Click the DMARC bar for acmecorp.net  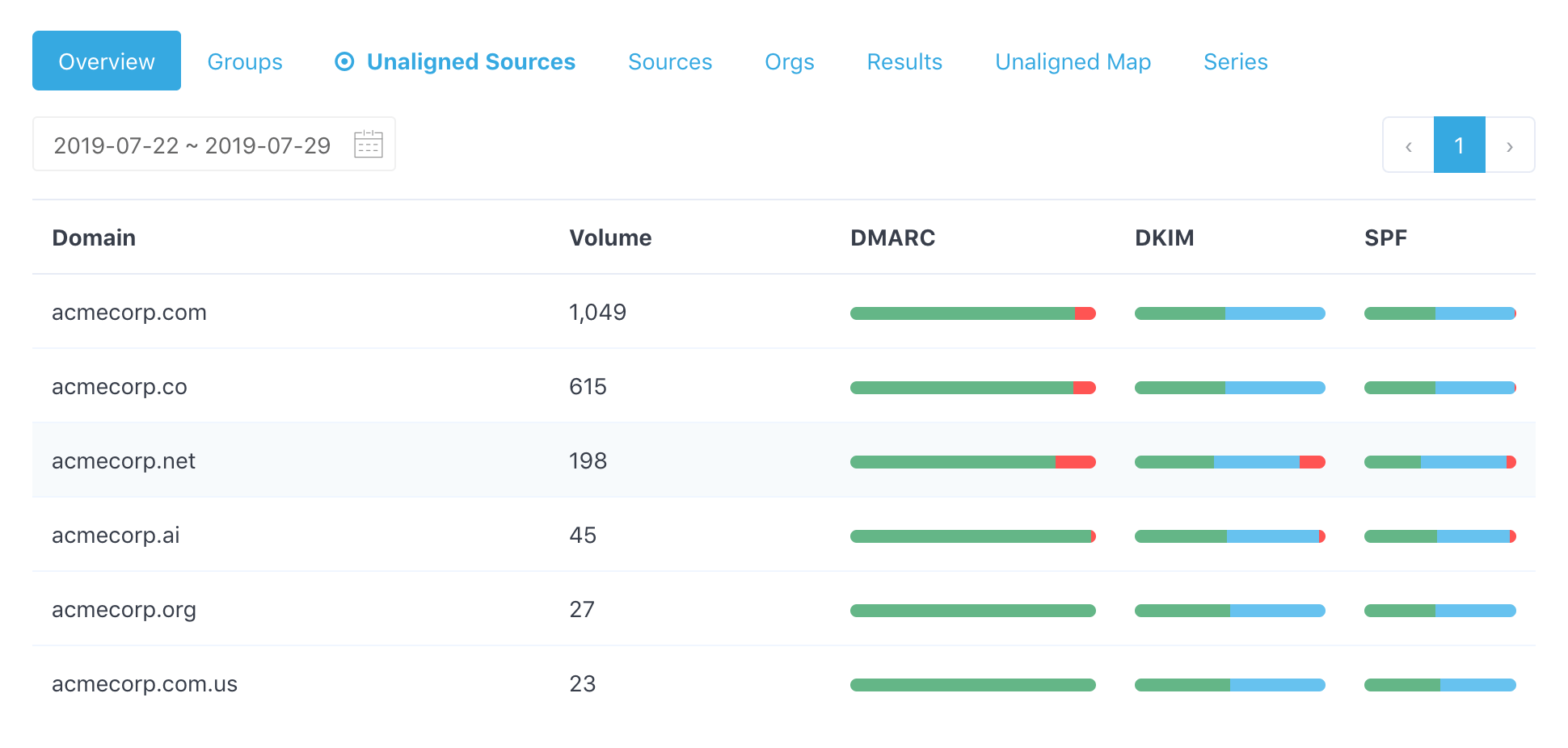[x=972, y=461]
